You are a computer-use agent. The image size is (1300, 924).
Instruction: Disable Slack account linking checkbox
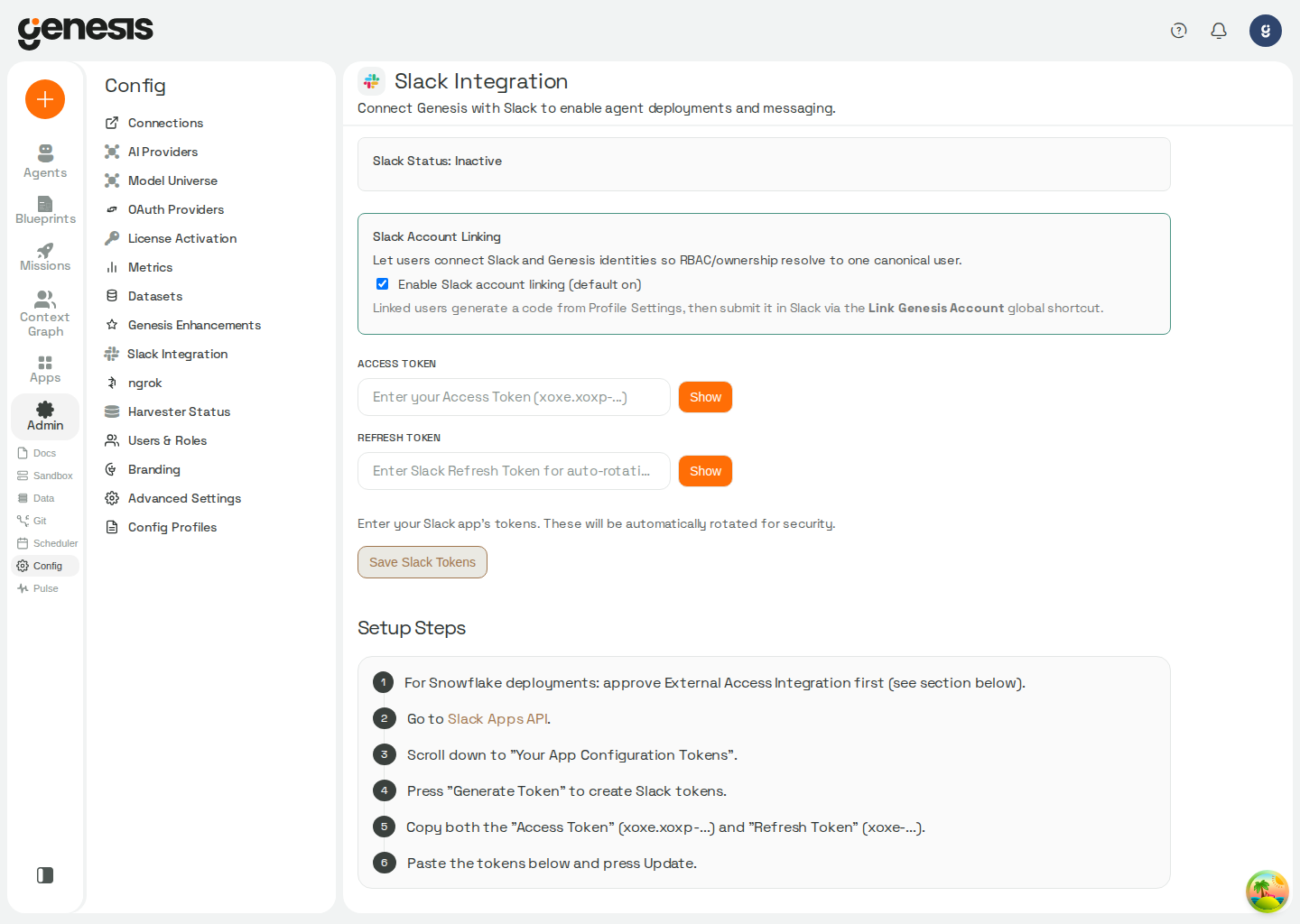[383, 284]
